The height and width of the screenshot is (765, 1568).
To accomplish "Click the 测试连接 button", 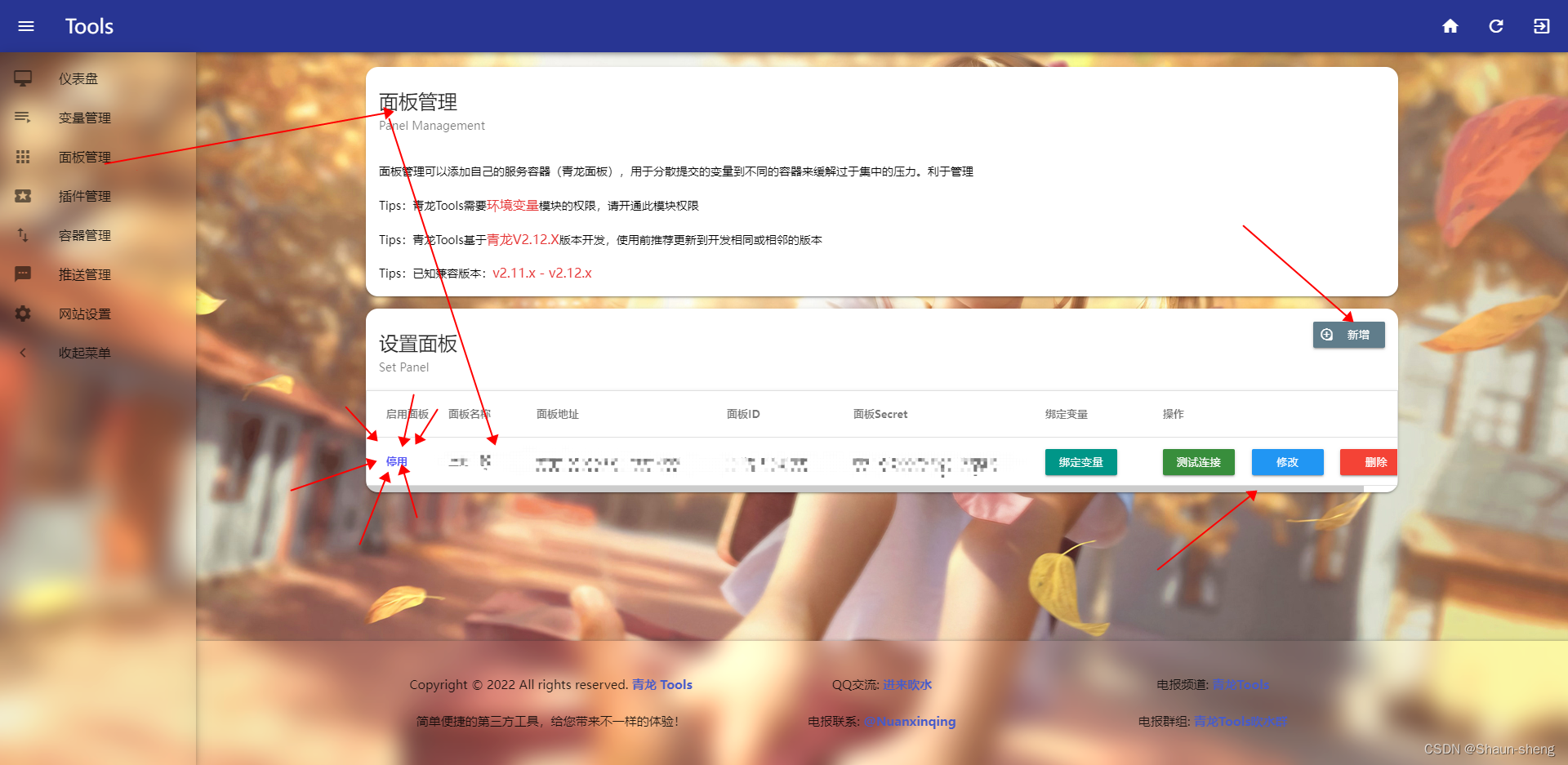I will [x=1198, y=462].
